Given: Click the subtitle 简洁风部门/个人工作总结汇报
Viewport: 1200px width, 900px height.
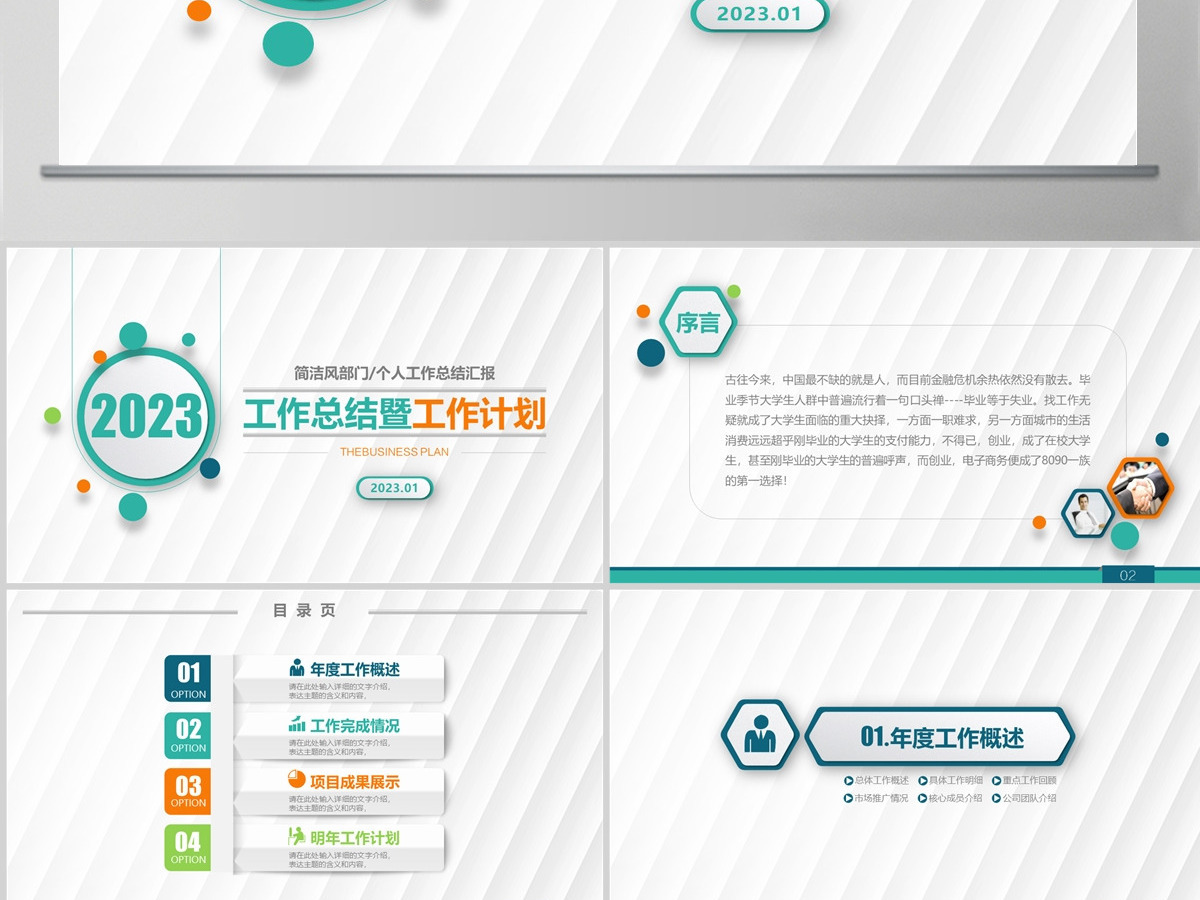Looking at the screenshot, I should click(x=395, y=373).
